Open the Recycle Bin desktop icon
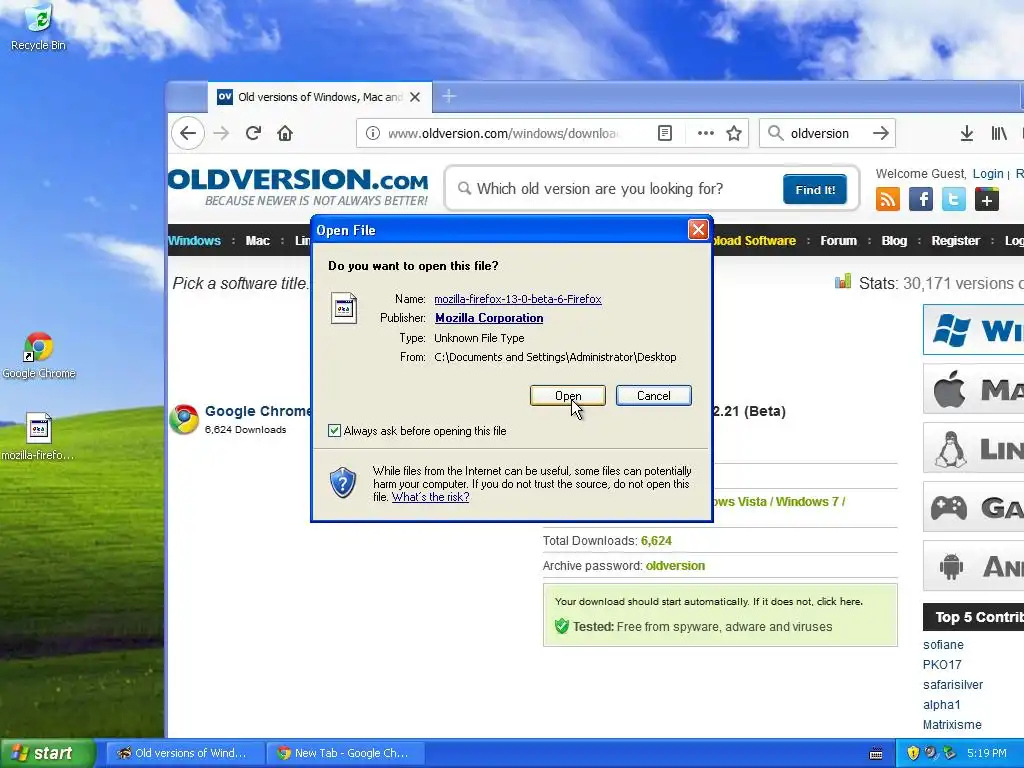The width and height of the screenshot is (1024, 768). (x=38, y=27)
